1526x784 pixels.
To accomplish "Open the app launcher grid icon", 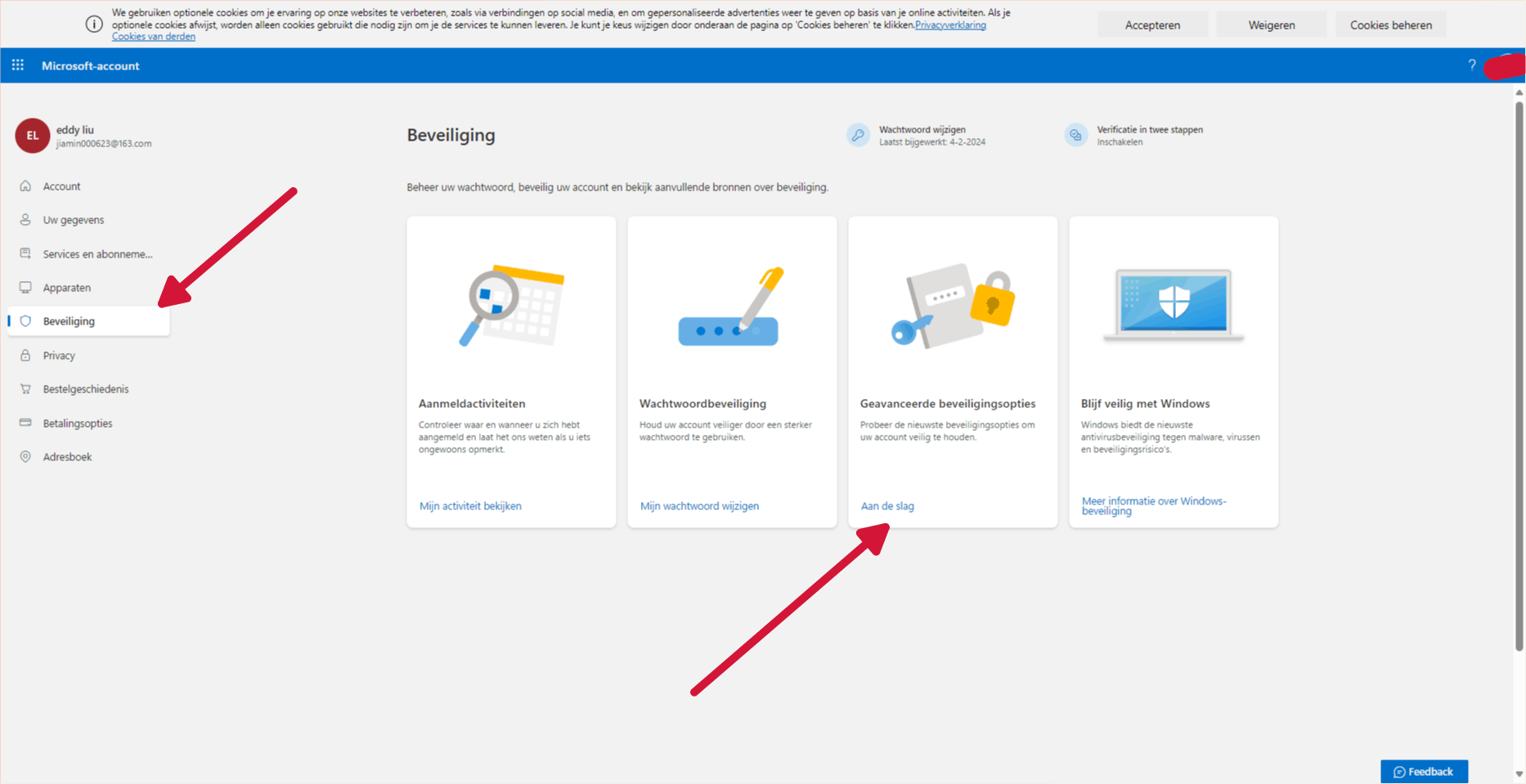I will (x=18, y=65).
